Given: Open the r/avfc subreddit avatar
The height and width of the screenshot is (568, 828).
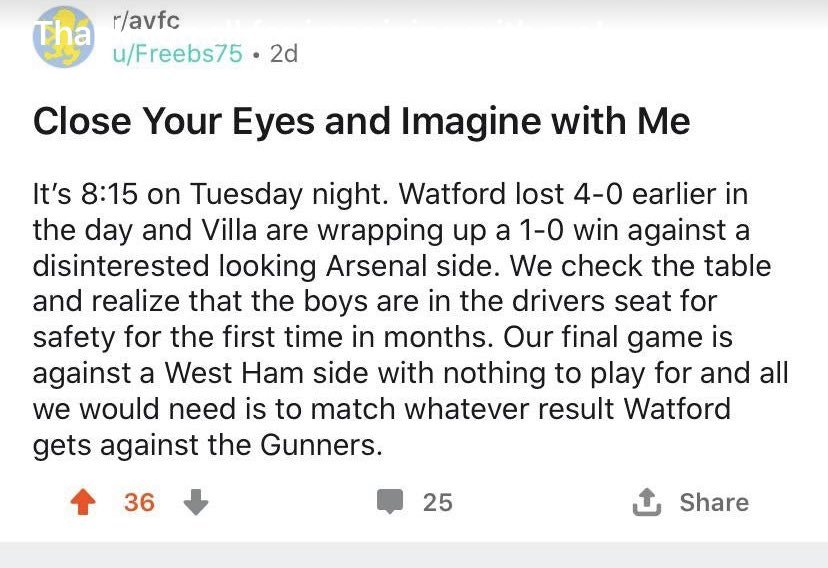Looking at the screenshot, I should 64,37.
